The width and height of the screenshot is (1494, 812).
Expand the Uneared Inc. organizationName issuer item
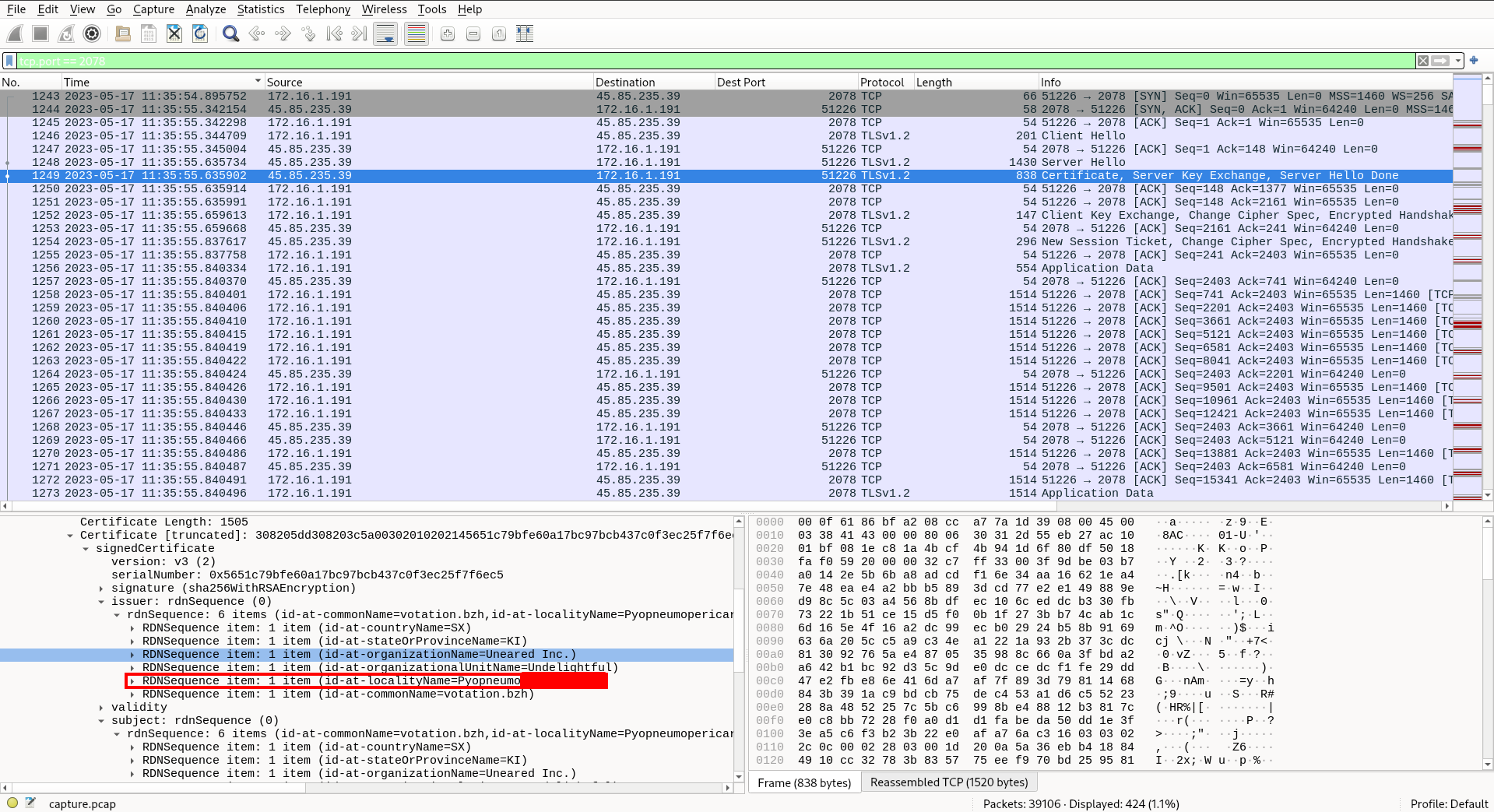132,655
